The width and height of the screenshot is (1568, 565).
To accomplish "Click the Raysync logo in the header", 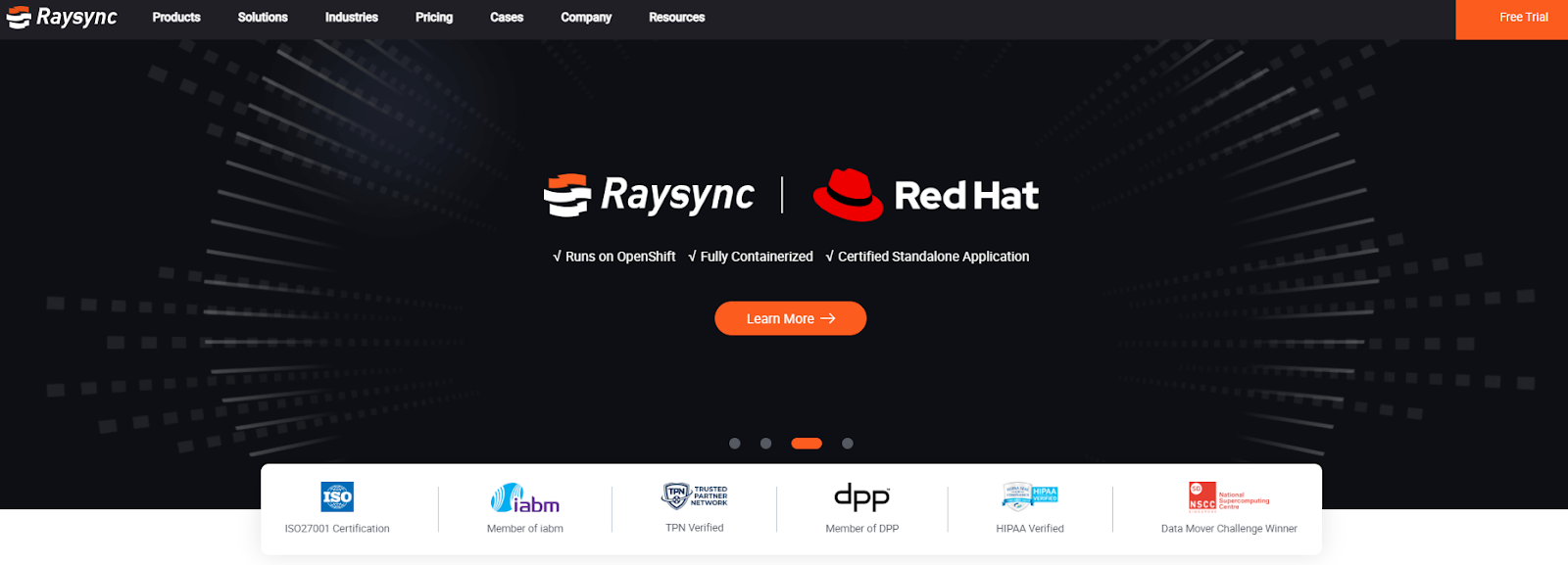I will click(62, 17).
